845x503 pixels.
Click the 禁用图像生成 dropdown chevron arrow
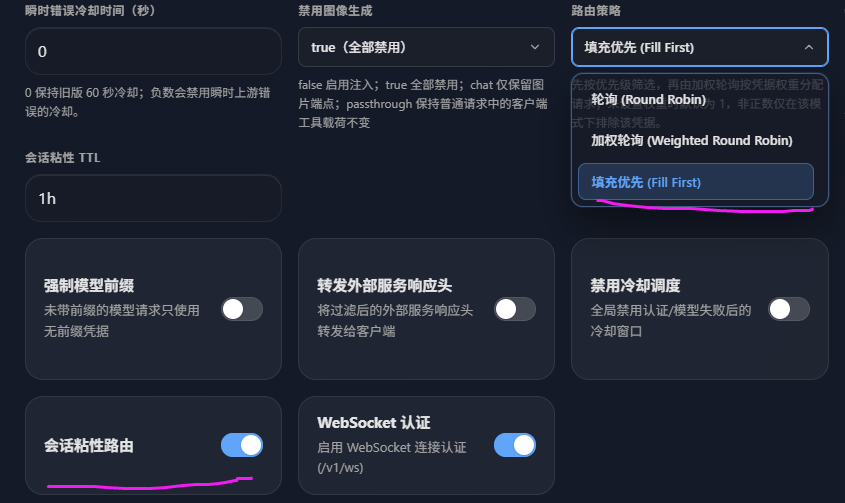(x=535, y=47)
